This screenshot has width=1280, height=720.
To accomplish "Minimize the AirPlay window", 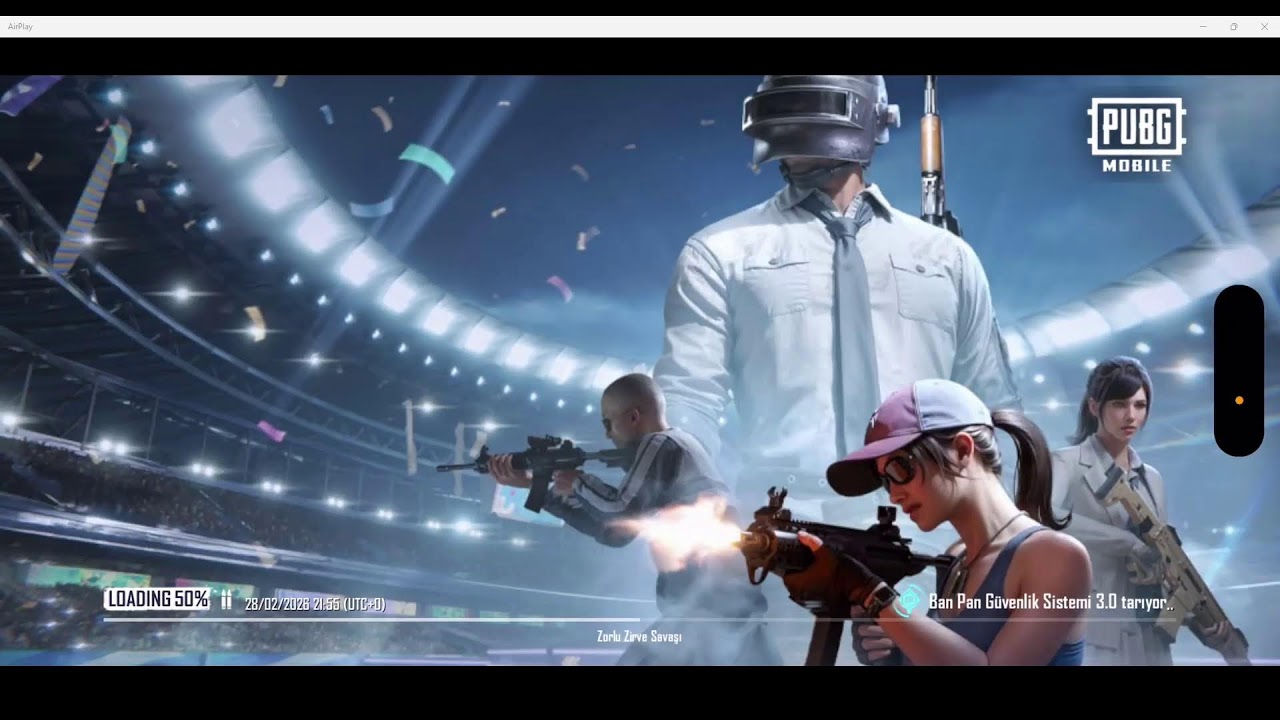I will pyautogui.click(x=1203, y=27).
